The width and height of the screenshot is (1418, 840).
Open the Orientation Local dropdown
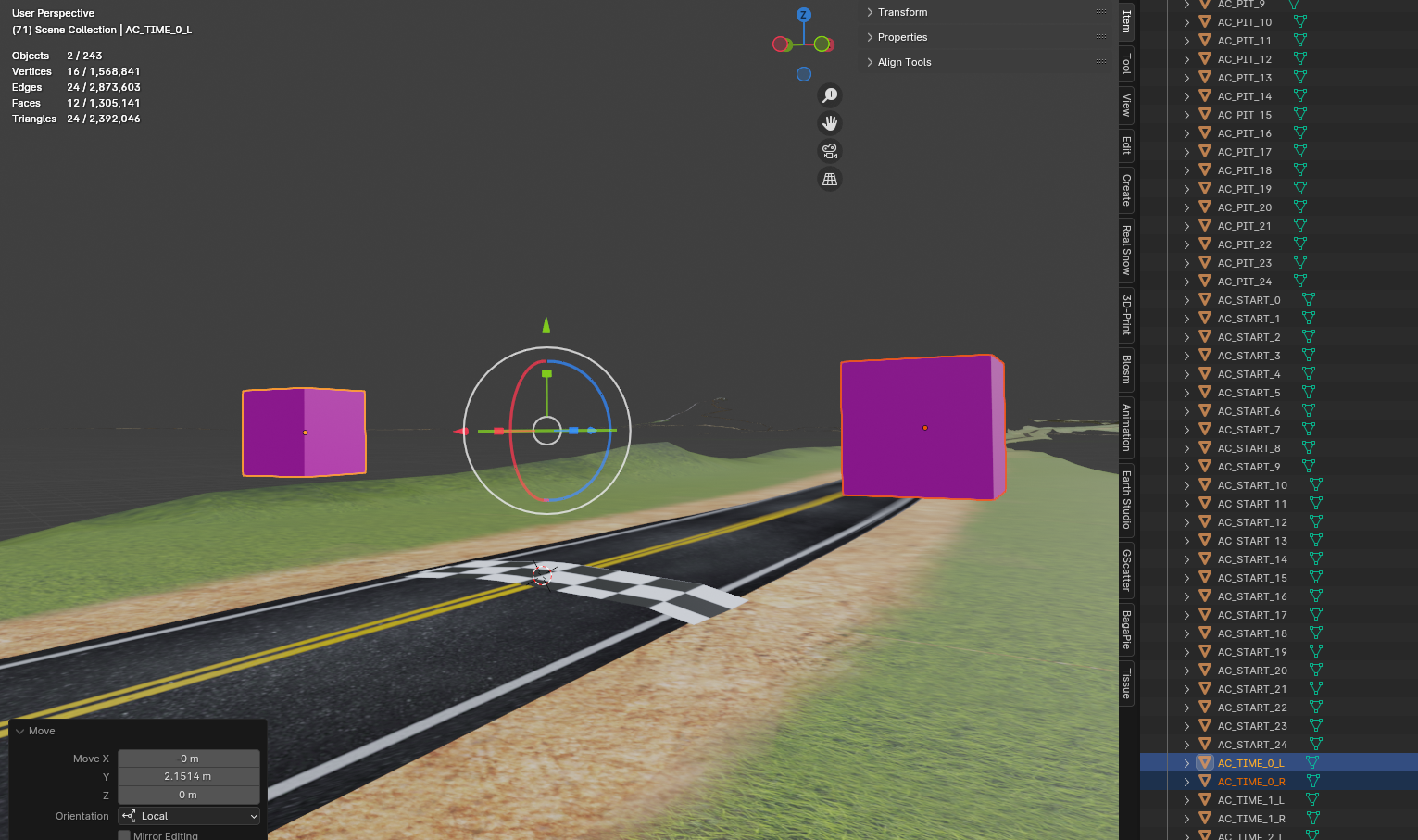[189, 816]
